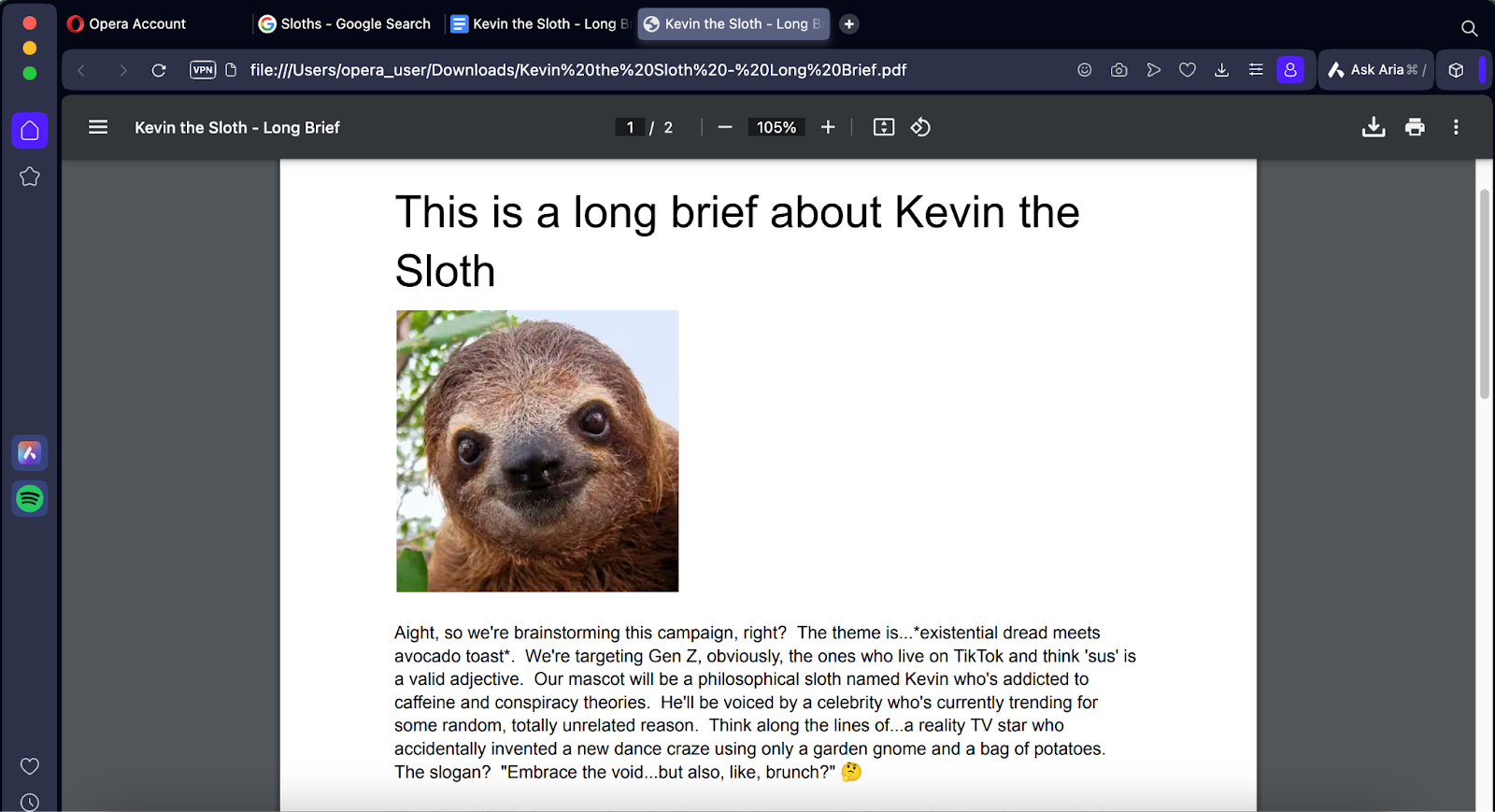
Task: Open the browser downloads panel
Action: pos(1221,70)
